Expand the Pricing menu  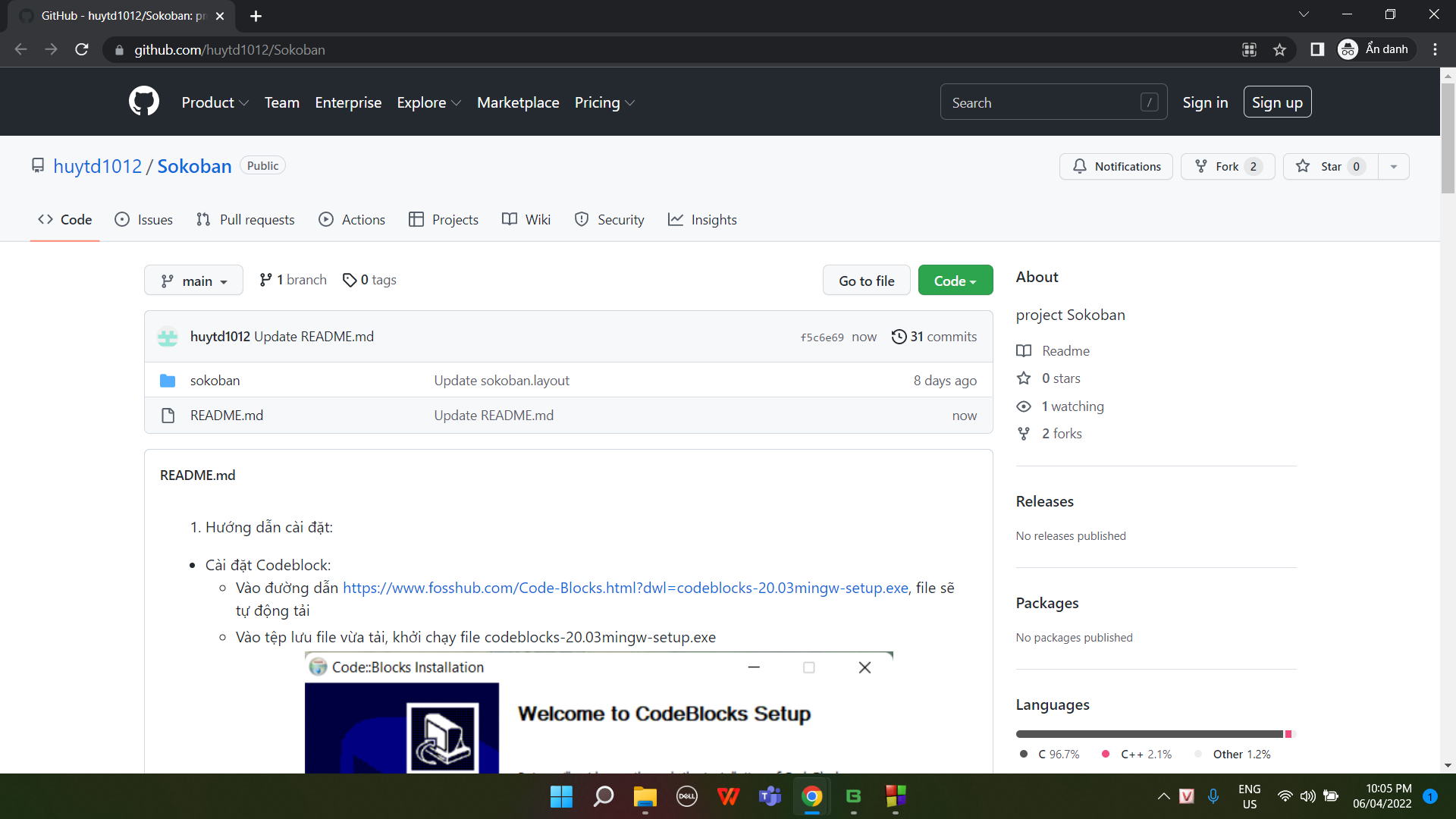[604, 102]
